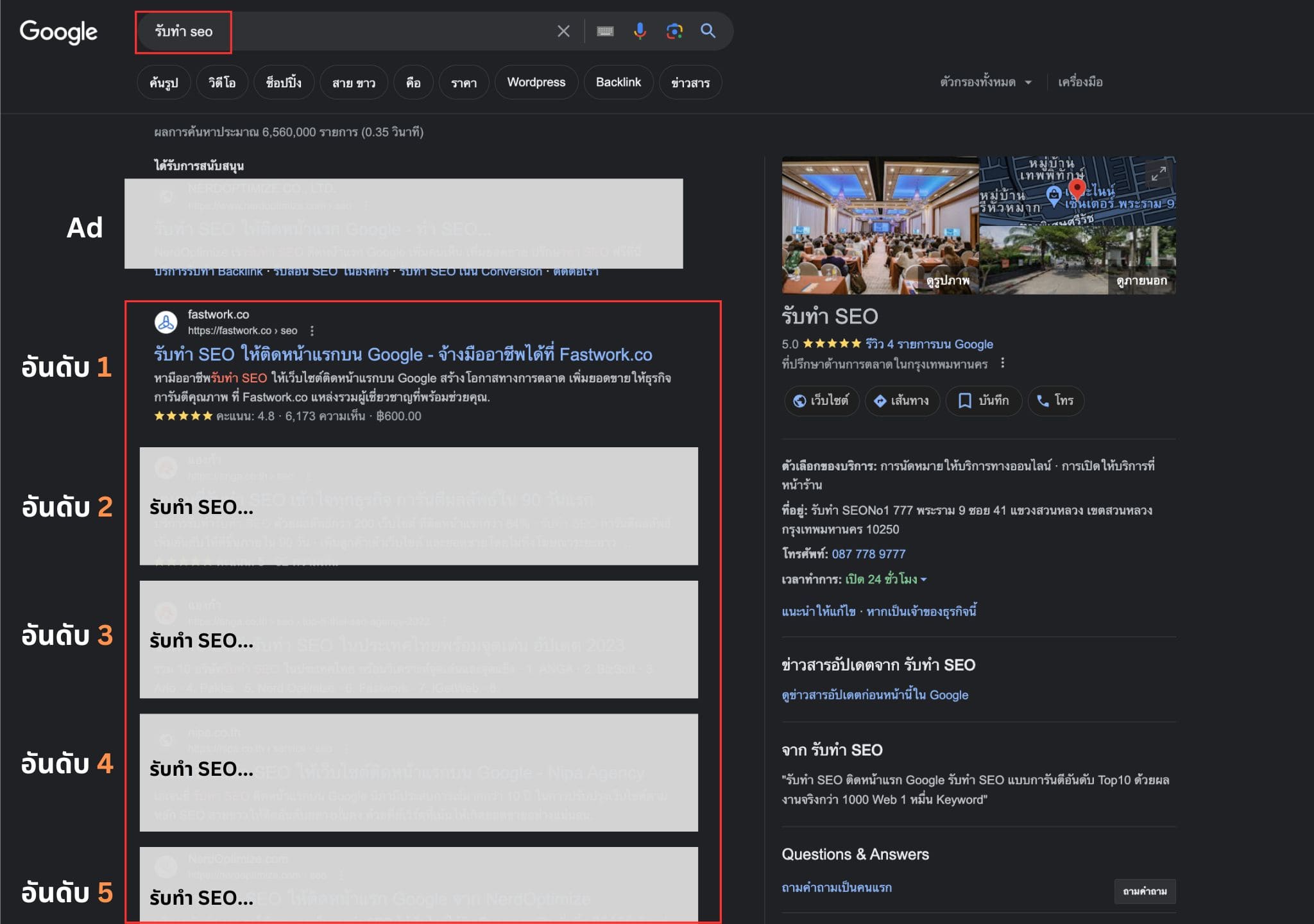This screenshot has width=1314, height=924.
Task: Select the Wordpress filter chip
Action: coord(536,82)
